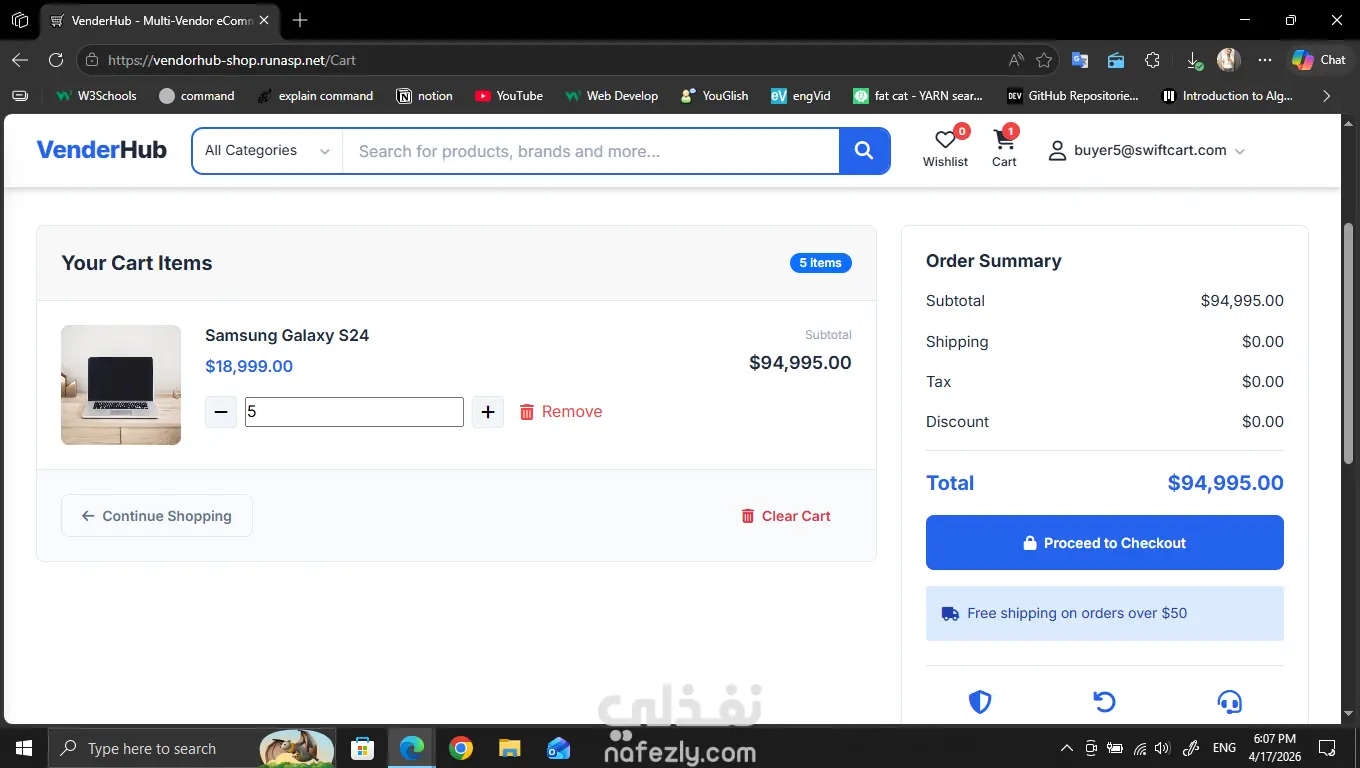The width and height of the screenshot is (1360, 768).
Task: Open the buyer5@swiftcart.com account dropdown
Action: point(1146,151)
